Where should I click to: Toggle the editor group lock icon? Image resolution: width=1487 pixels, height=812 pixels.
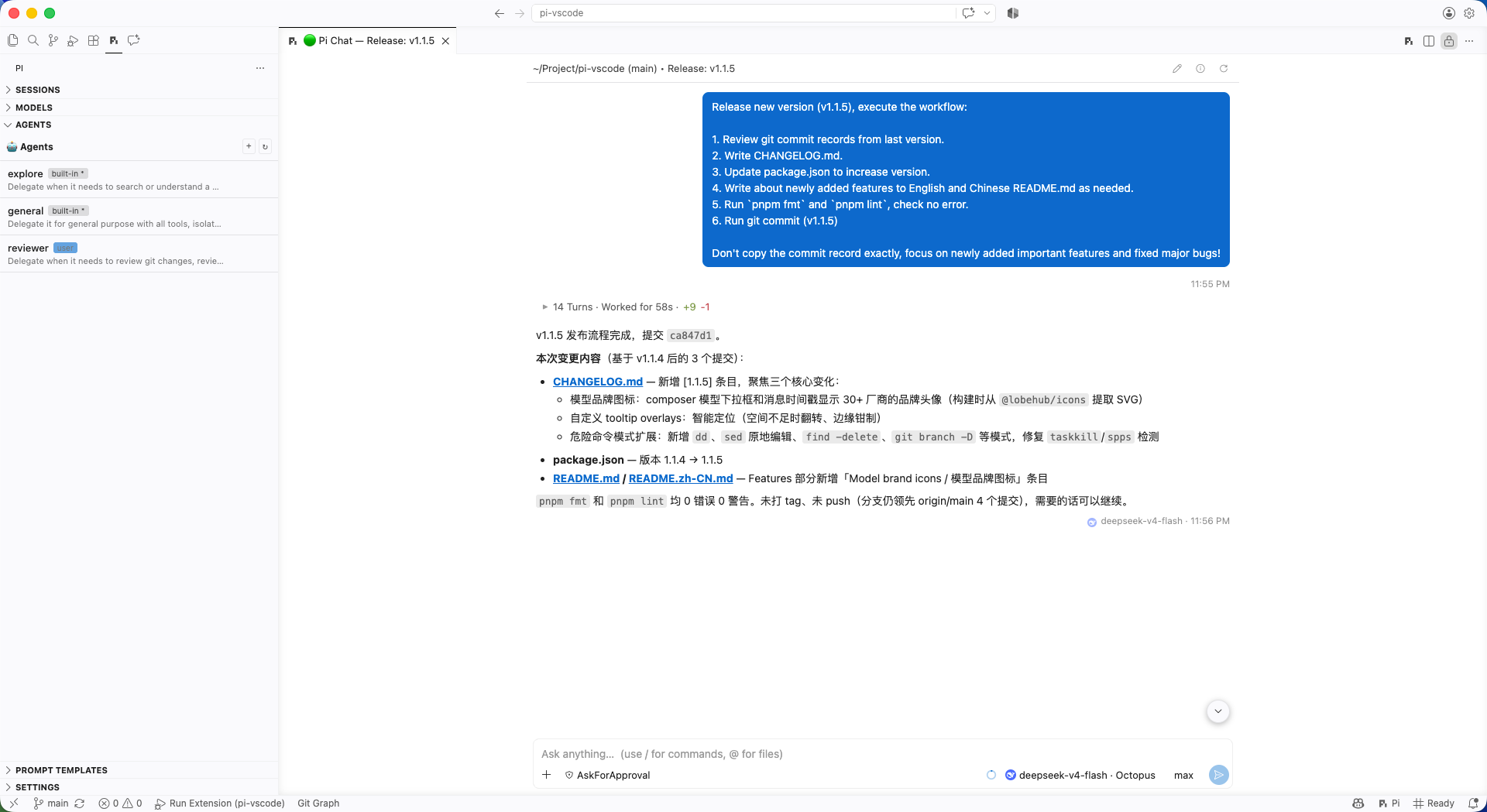tap(1449, 41)
